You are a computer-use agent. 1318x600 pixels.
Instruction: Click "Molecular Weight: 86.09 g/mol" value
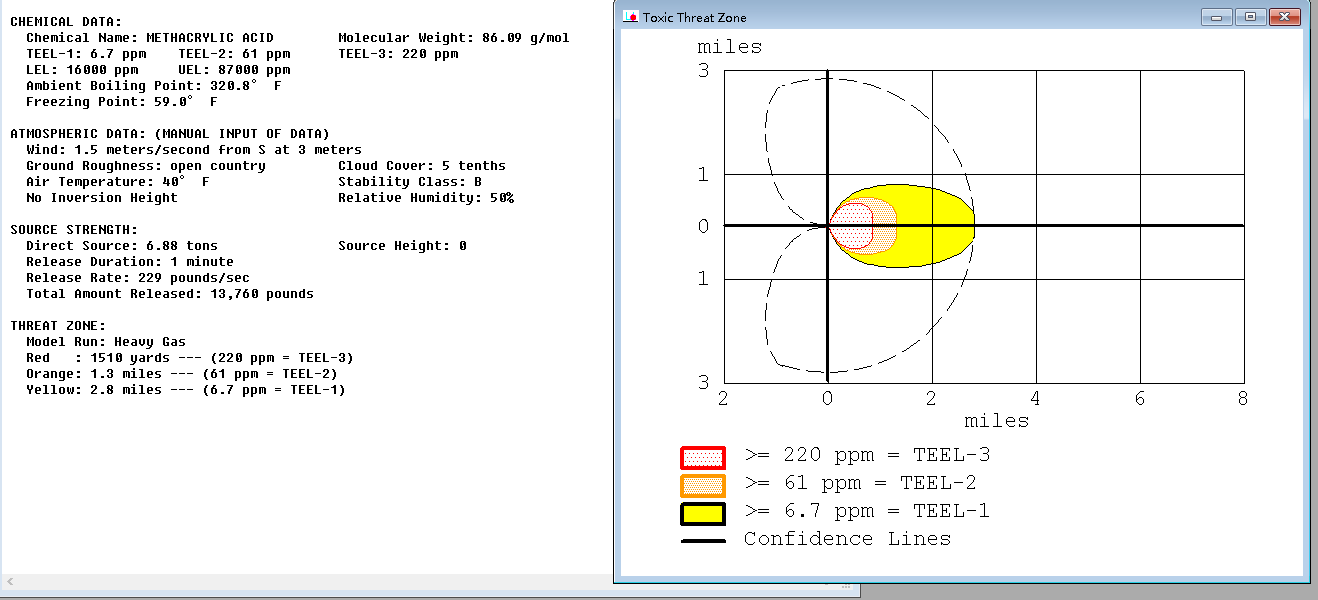click(x=454, y=38)
